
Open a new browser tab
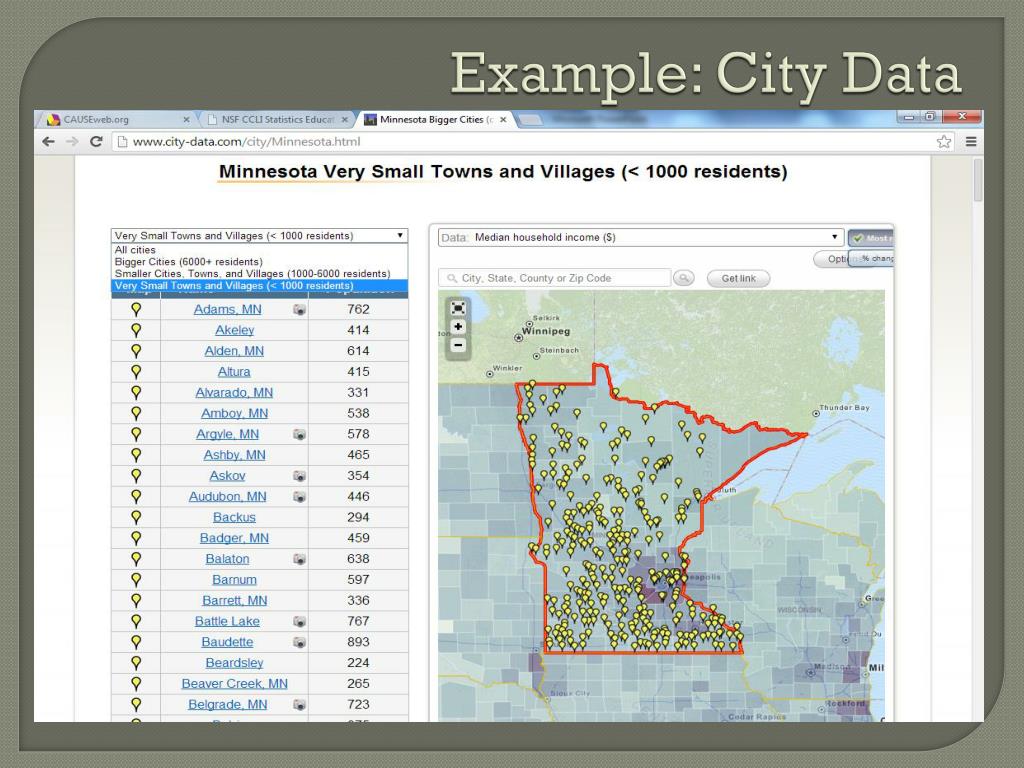pos(530,120)
